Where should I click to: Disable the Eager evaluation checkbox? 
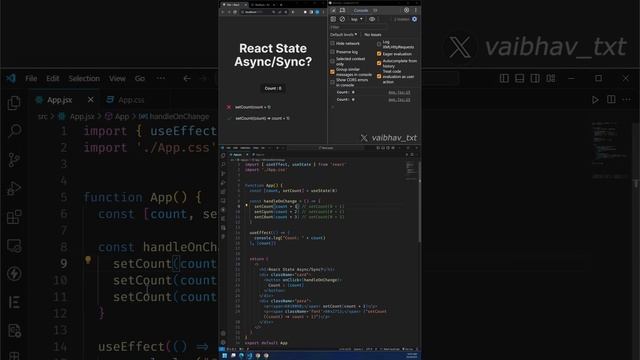pos(379,54)
